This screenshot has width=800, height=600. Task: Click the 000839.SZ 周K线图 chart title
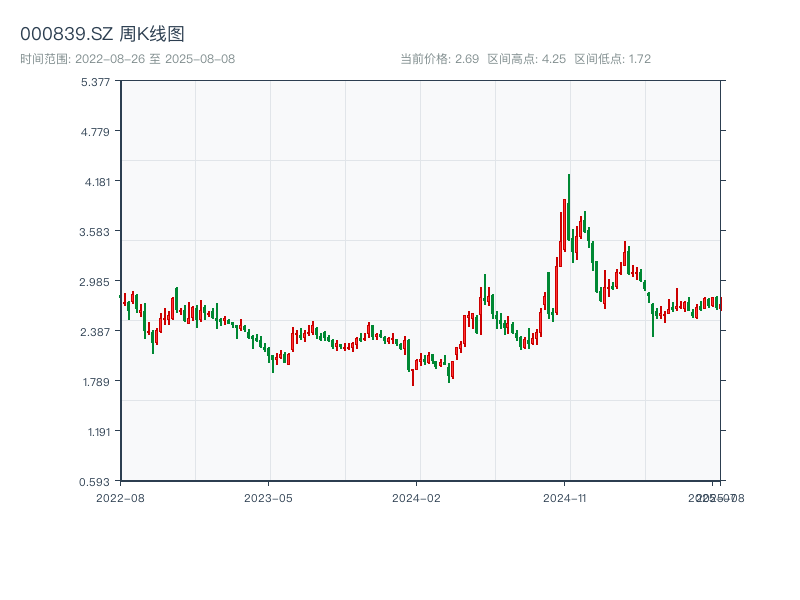click(x=102, y=34)
